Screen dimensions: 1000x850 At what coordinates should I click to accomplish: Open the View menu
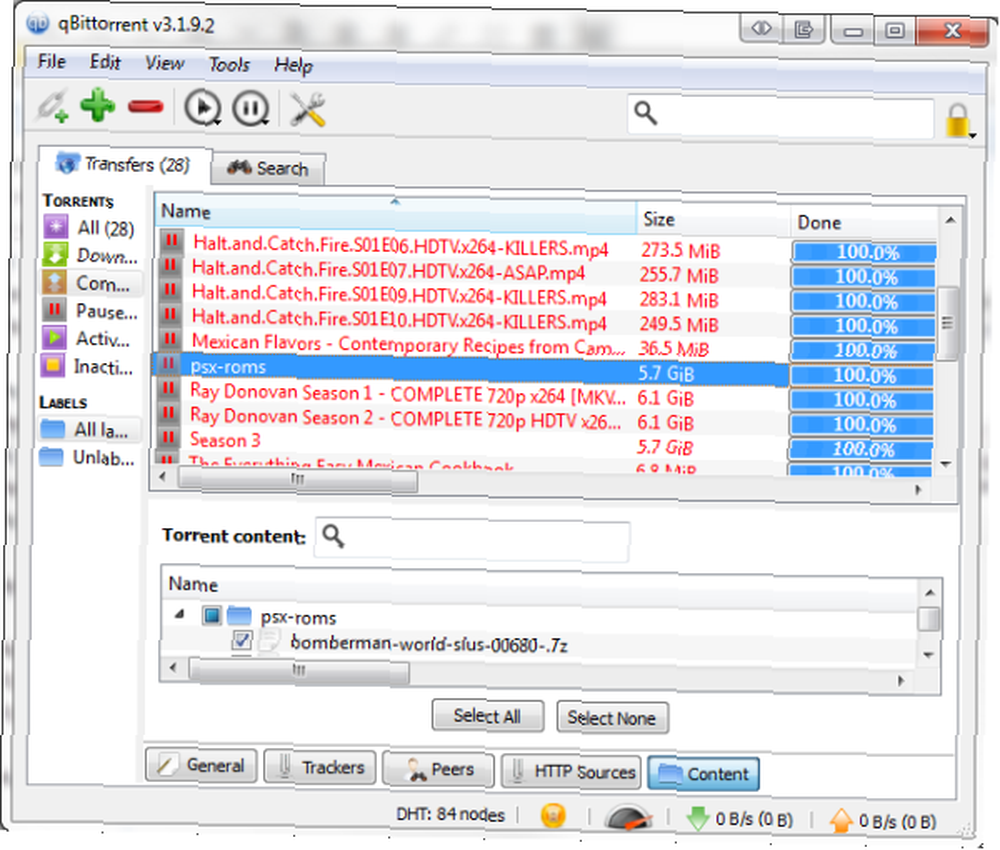(x=165, y=63)
